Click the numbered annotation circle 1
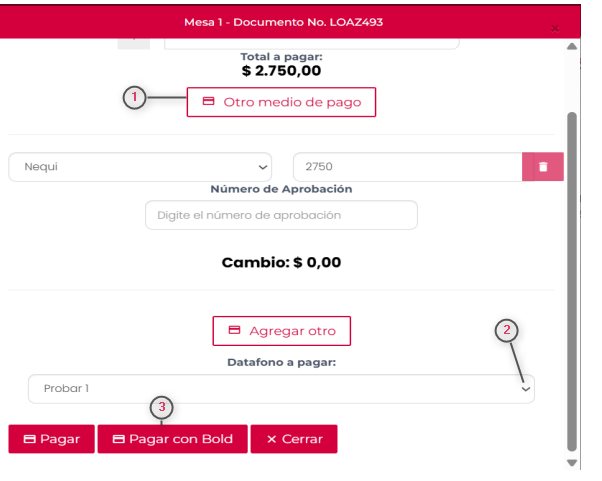Screen dimensions: 602x481 click(136, 97)
